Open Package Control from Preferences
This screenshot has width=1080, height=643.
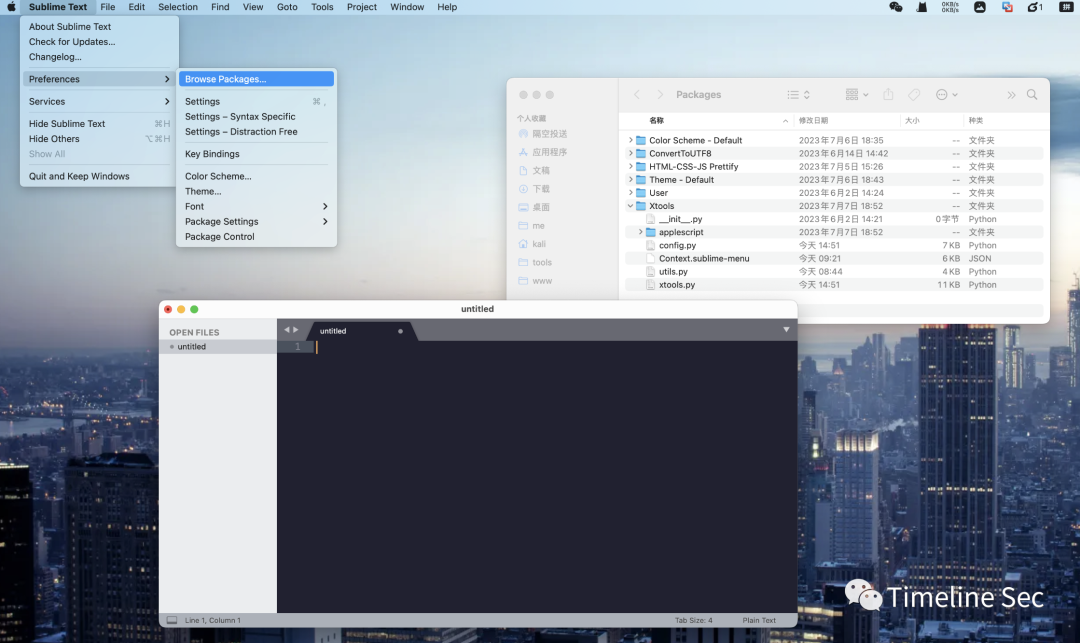[x=256, y=236]
